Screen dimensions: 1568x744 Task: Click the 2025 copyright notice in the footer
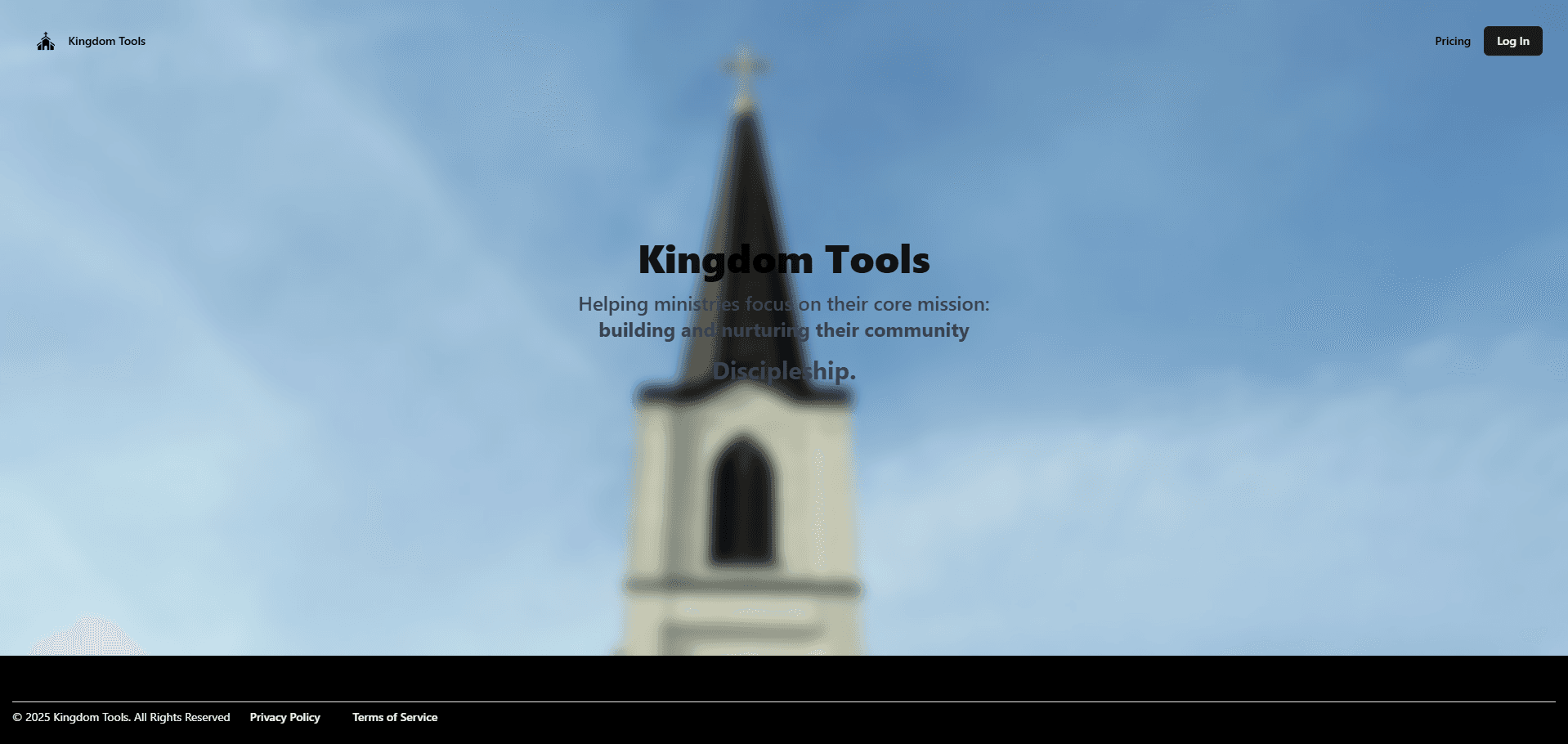point(124,717)
